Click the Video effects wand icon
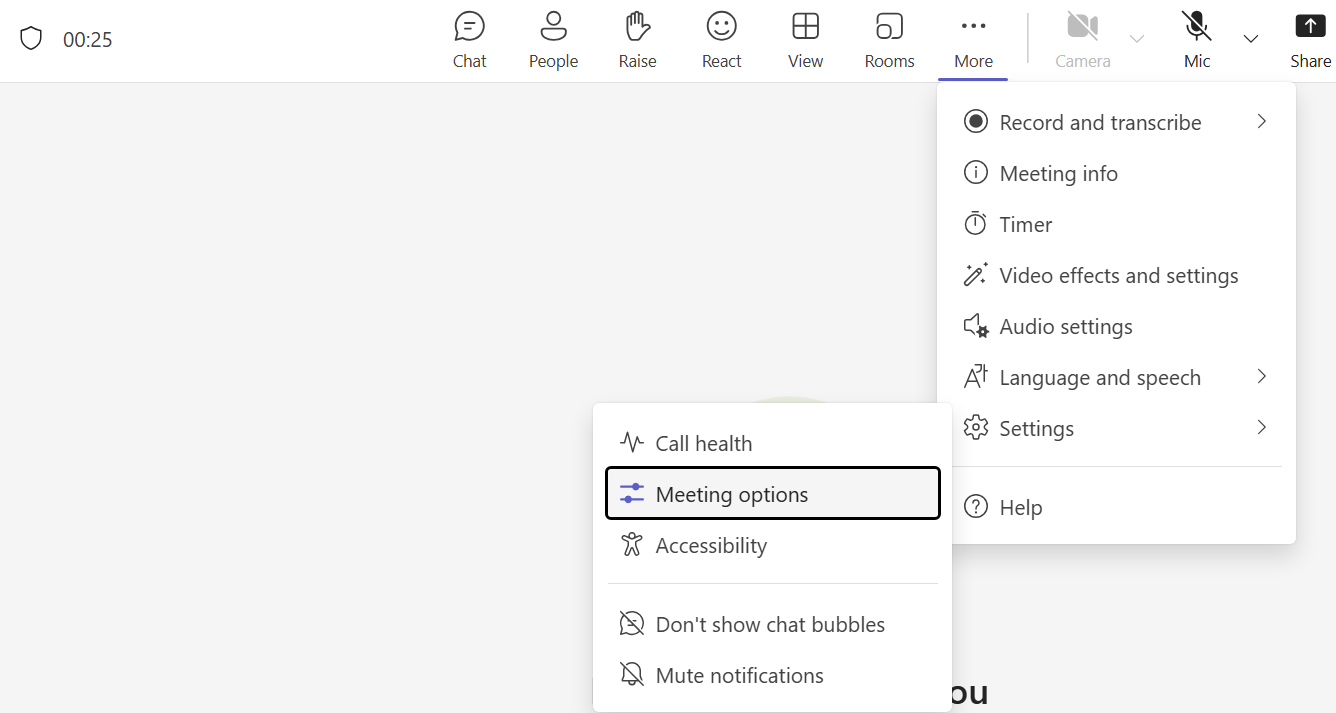This screenshot has width=1336, height=713. (x=975, y=275)
